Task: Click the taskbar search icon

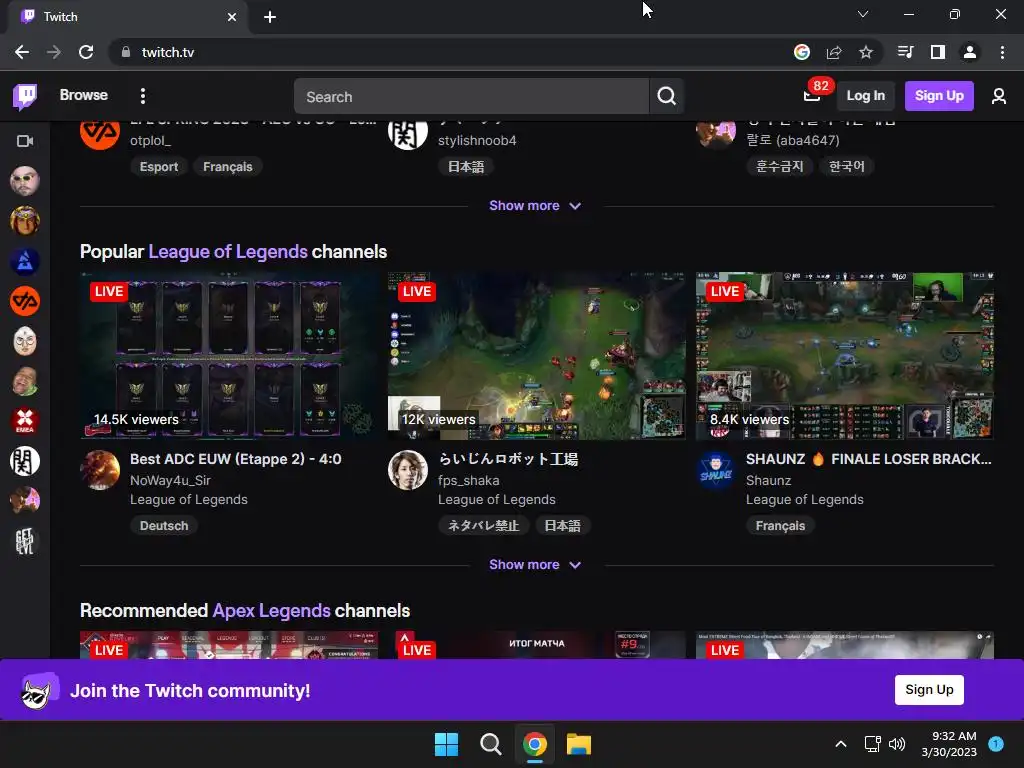Action: (x=490, y=744)
